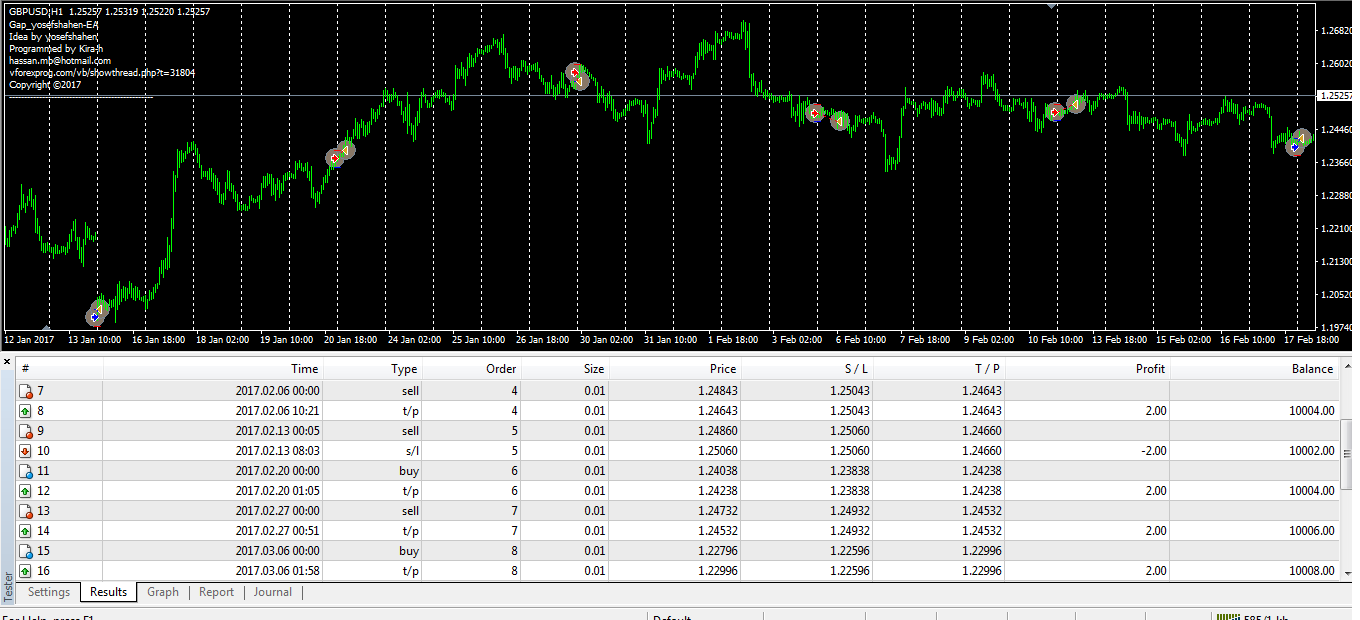
Task: Click the buy order icon on row 11
Action: [26, 471]
